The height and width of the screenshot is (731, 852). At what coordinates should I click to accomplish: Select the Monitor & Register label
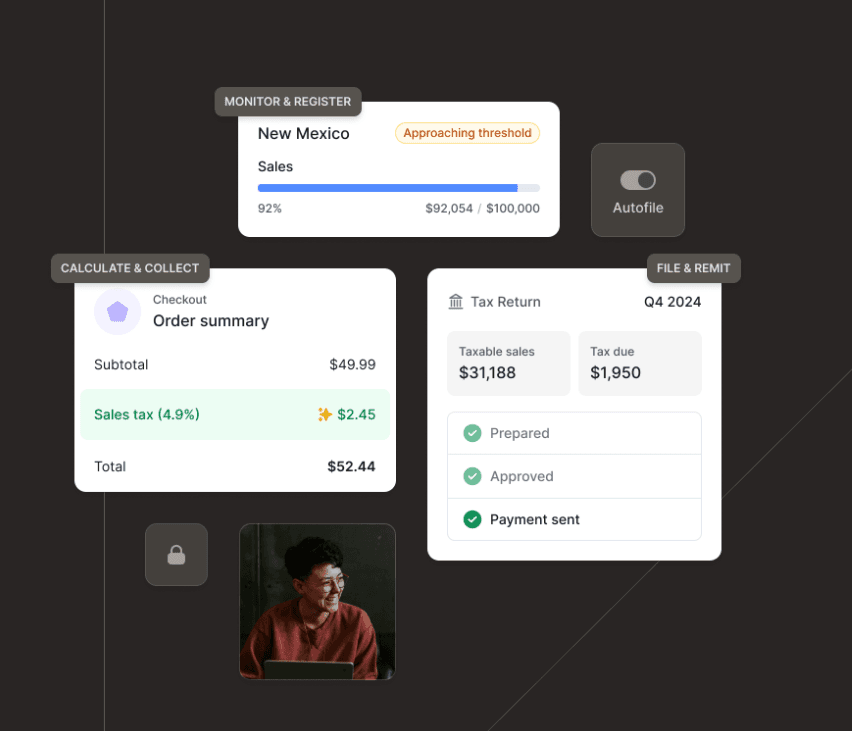pyautogui.click(x=288, y=102)
